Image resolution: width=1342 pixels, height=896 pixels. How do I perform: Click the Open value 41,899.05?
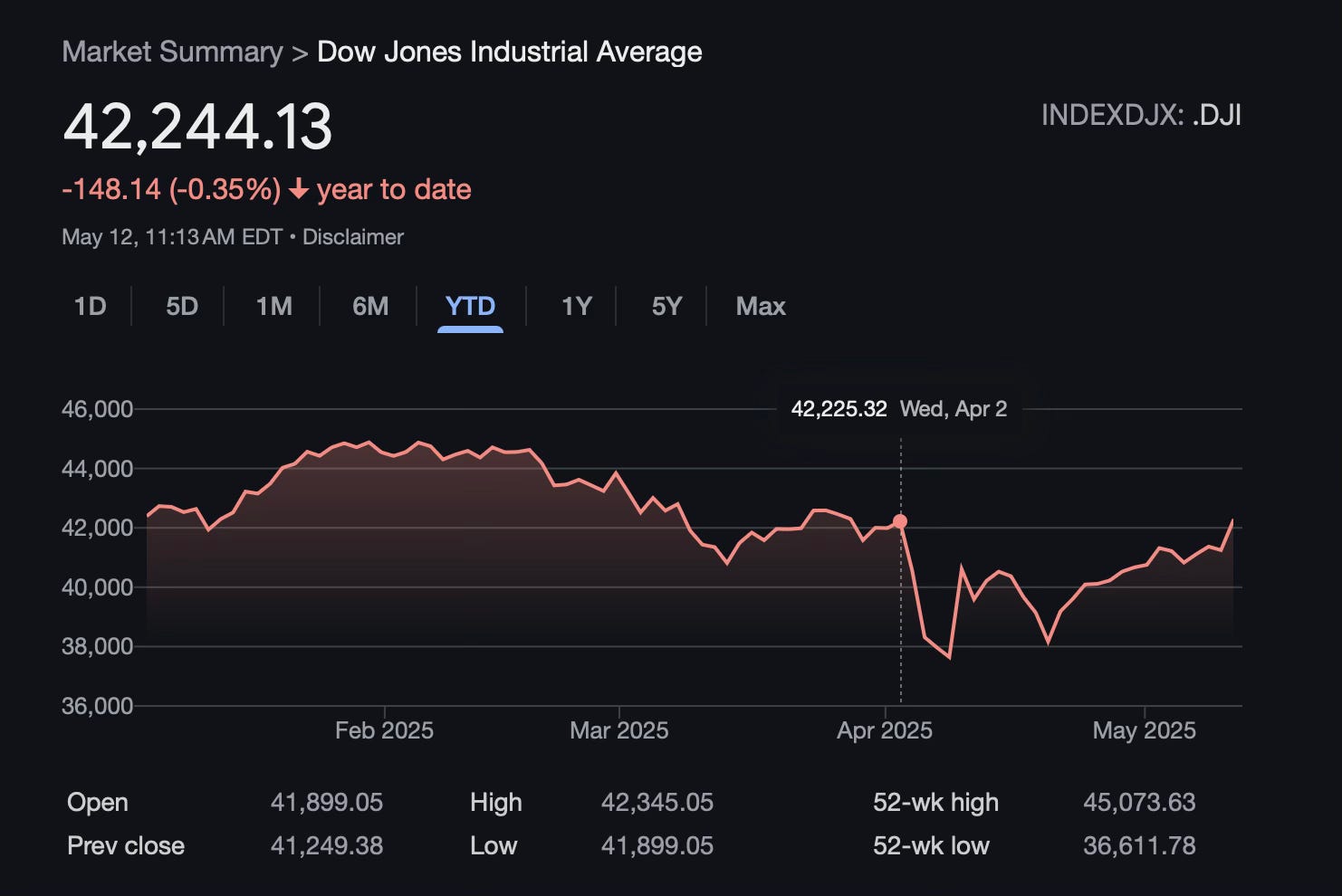coord(327,803)
